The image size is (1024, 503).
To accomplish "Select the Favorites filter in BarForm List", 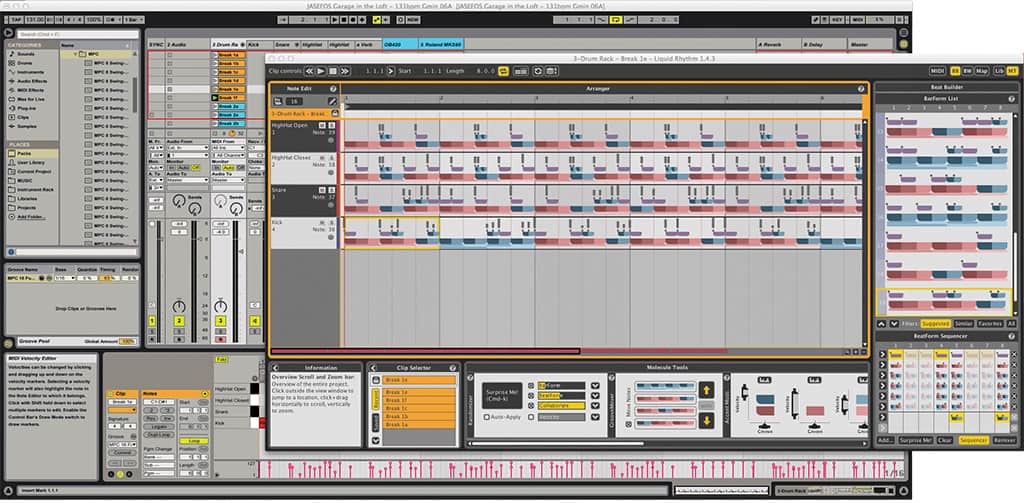I will [x=990, y=323].
